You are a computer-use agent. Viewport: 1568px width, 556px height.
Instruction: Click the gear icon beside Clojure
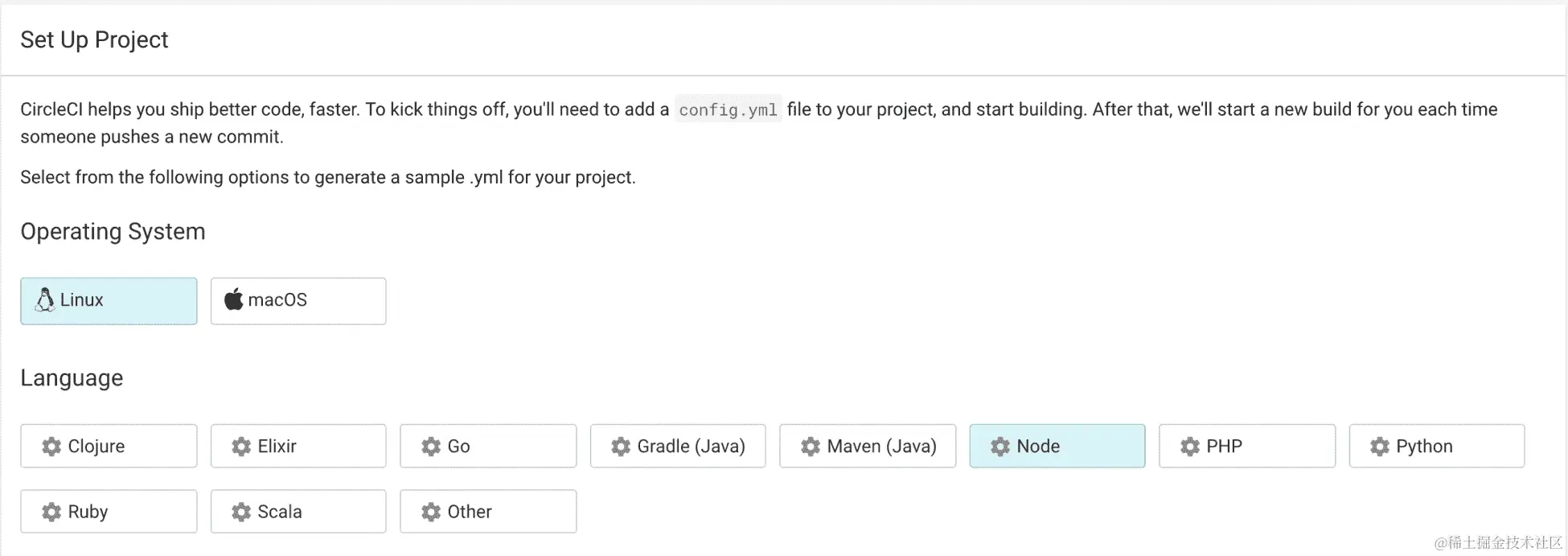tap(51, 447)
